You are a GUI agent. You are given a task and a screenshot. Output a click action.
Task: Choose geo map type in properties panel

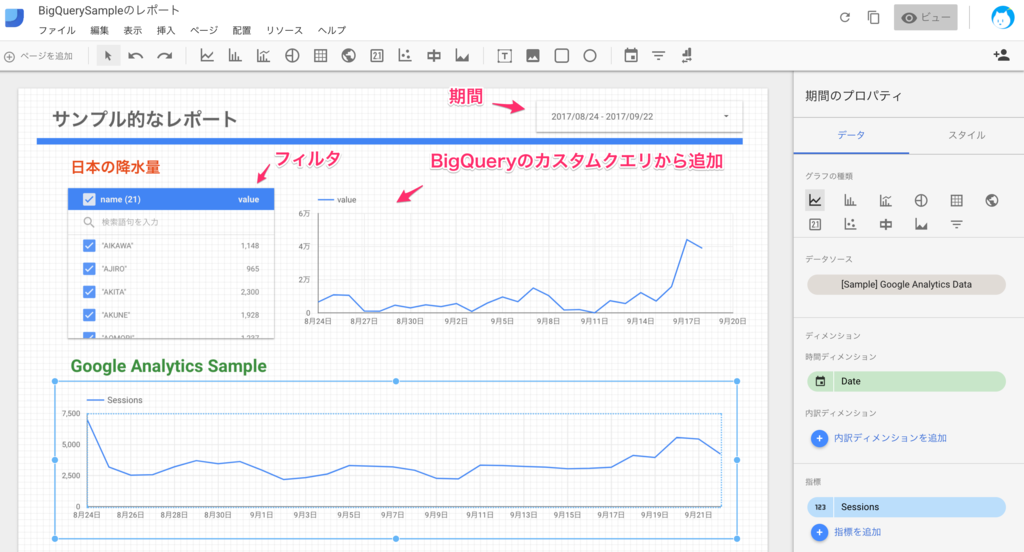[x=991, y=200]
